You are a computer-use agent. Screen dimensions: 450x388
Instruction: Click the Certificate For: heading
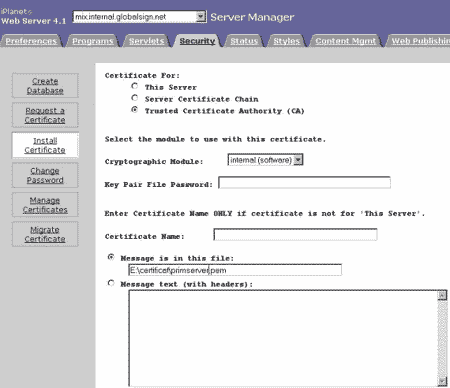click(x=142, y=76)
